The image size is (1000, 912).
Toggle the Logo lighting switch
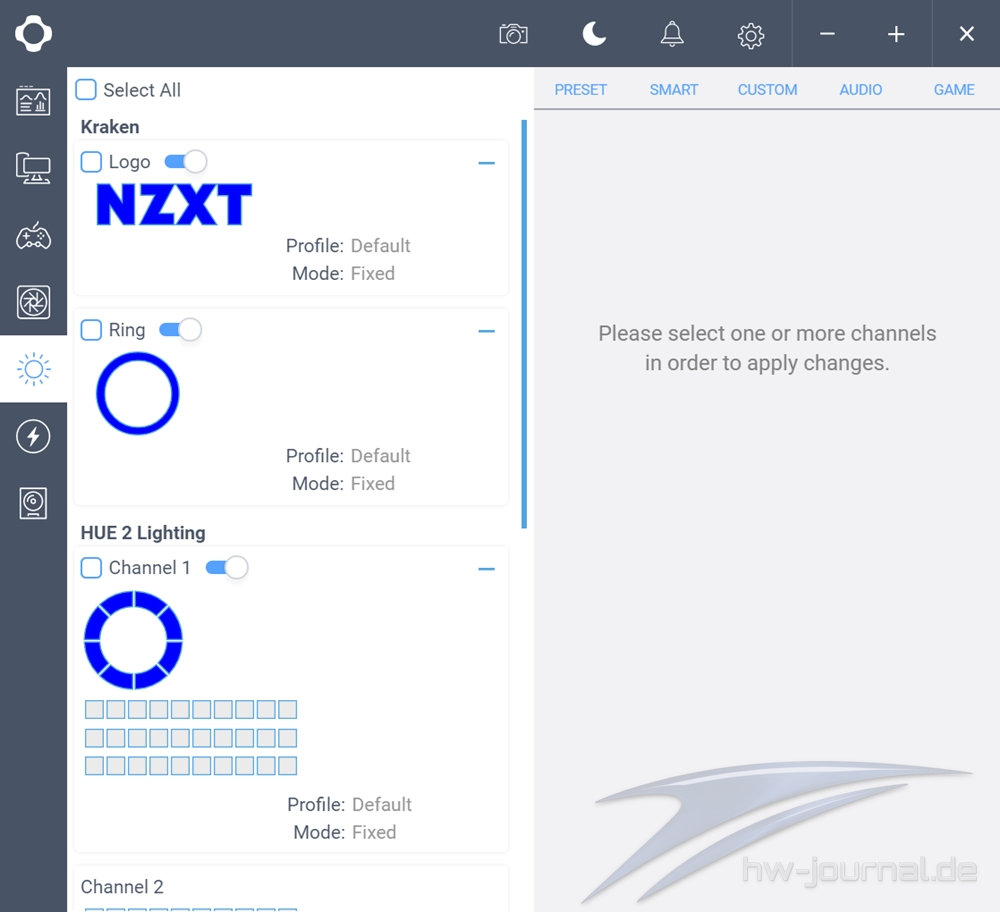coord(186,161)
